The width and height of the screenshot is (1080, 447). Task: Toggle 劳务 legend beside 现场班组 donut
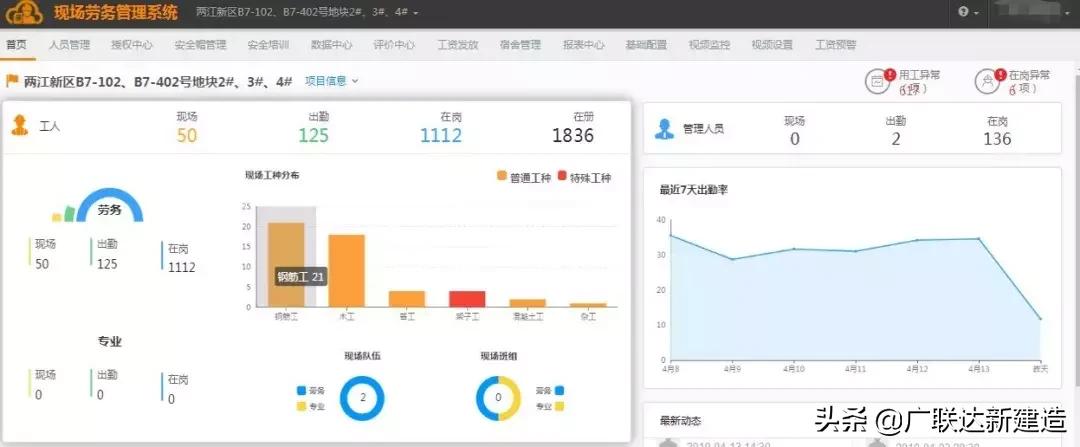550,391
